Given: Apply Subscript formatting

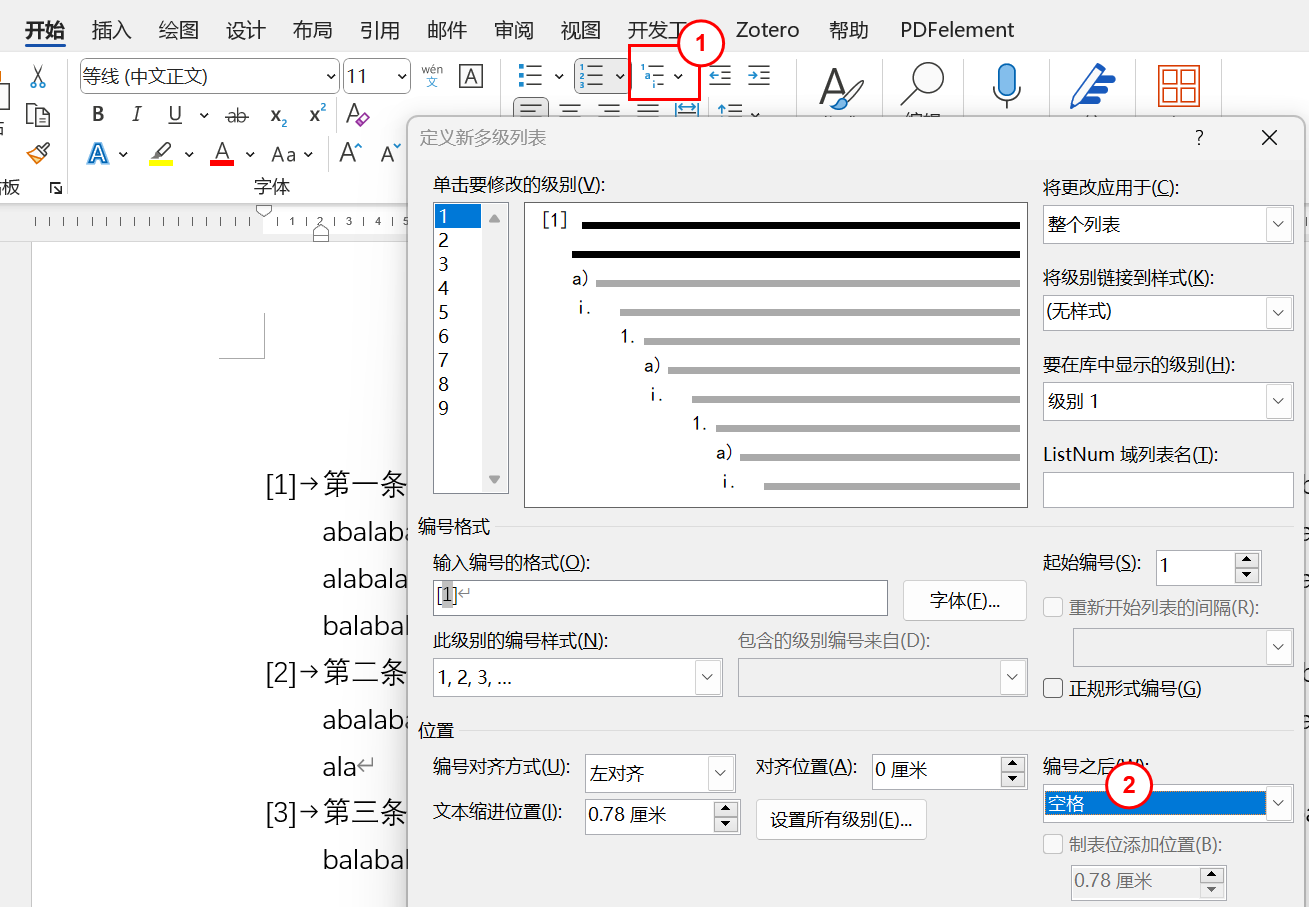Looking at the screenshot, I should point(279,116).
